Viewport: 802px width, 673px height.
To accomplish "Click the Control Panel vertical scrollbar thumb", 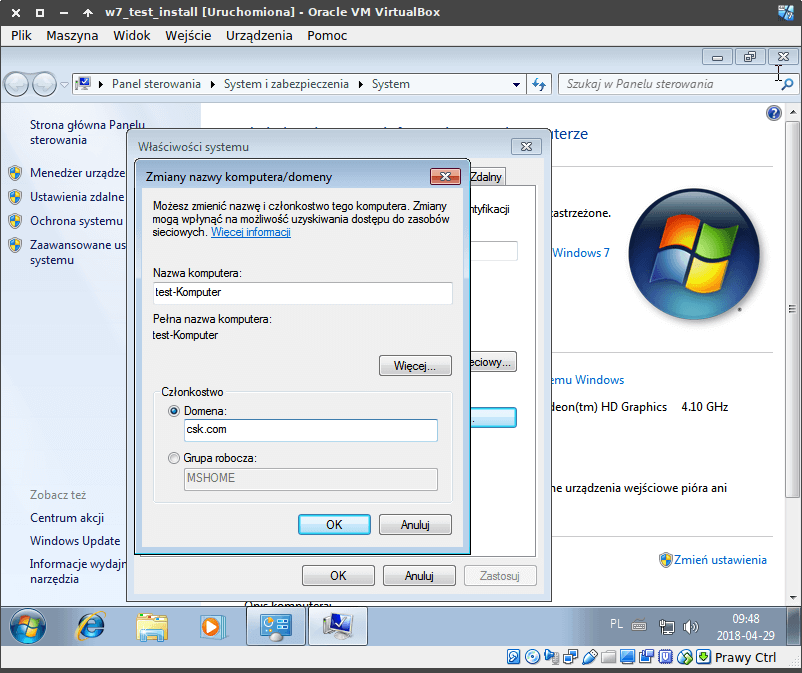I will coord(792,309).
